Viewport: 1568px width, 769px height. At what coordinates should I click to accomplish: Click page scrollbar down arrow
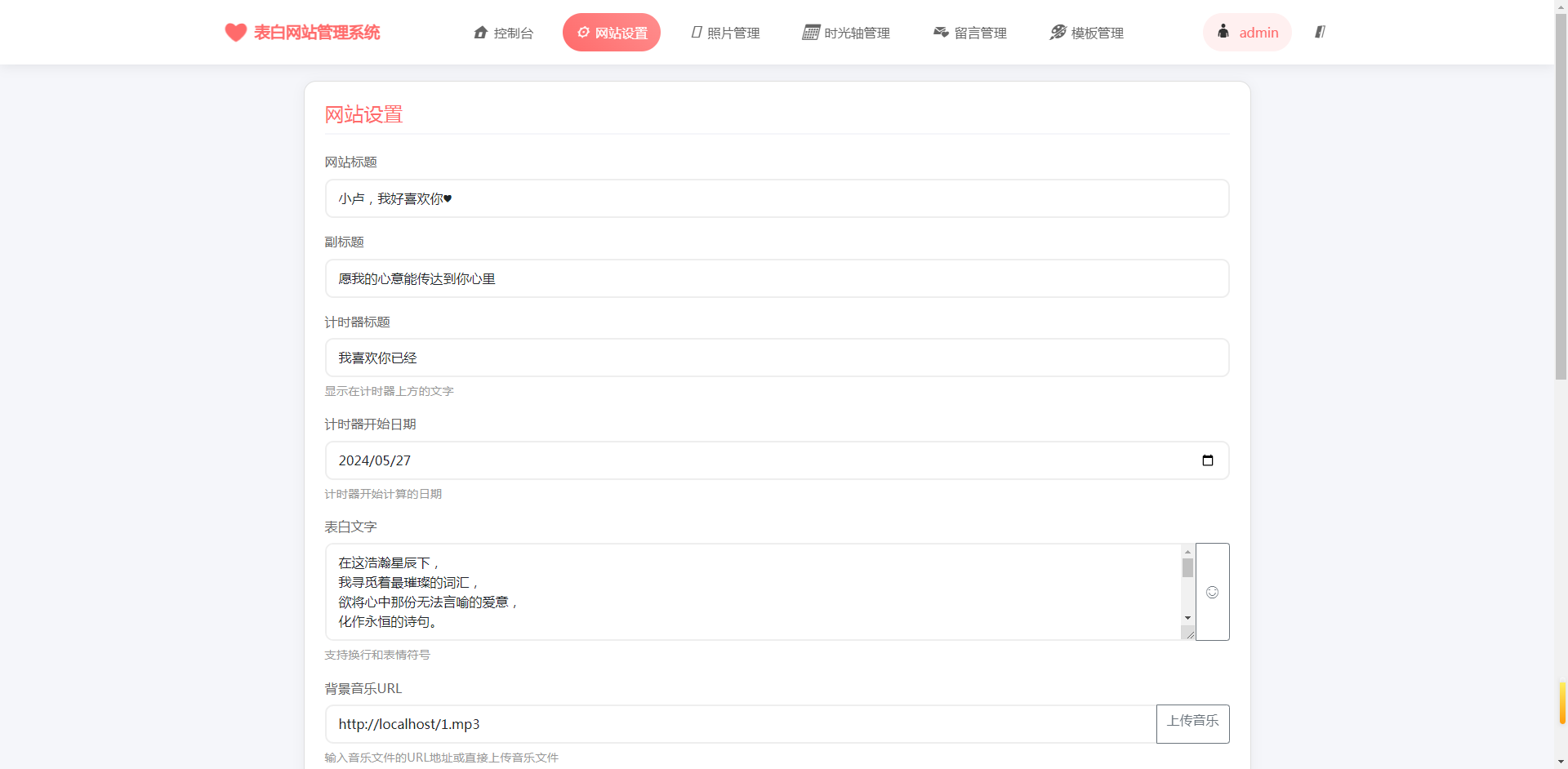tap(1561, 762)
